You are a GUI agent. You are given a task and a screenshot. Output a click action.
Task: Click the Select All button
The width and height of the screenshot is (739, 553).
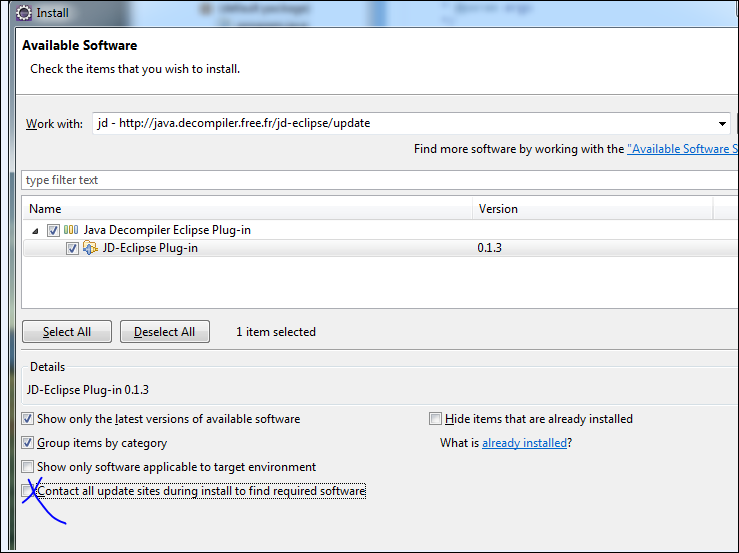point(67,332)
